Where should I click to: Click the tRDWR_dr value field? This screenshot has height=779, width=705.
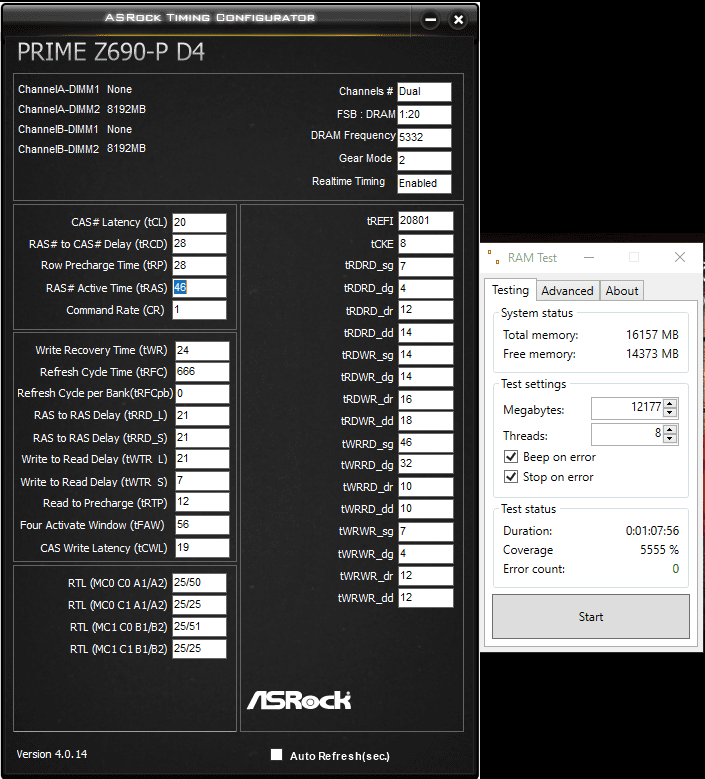click(426, 399)
